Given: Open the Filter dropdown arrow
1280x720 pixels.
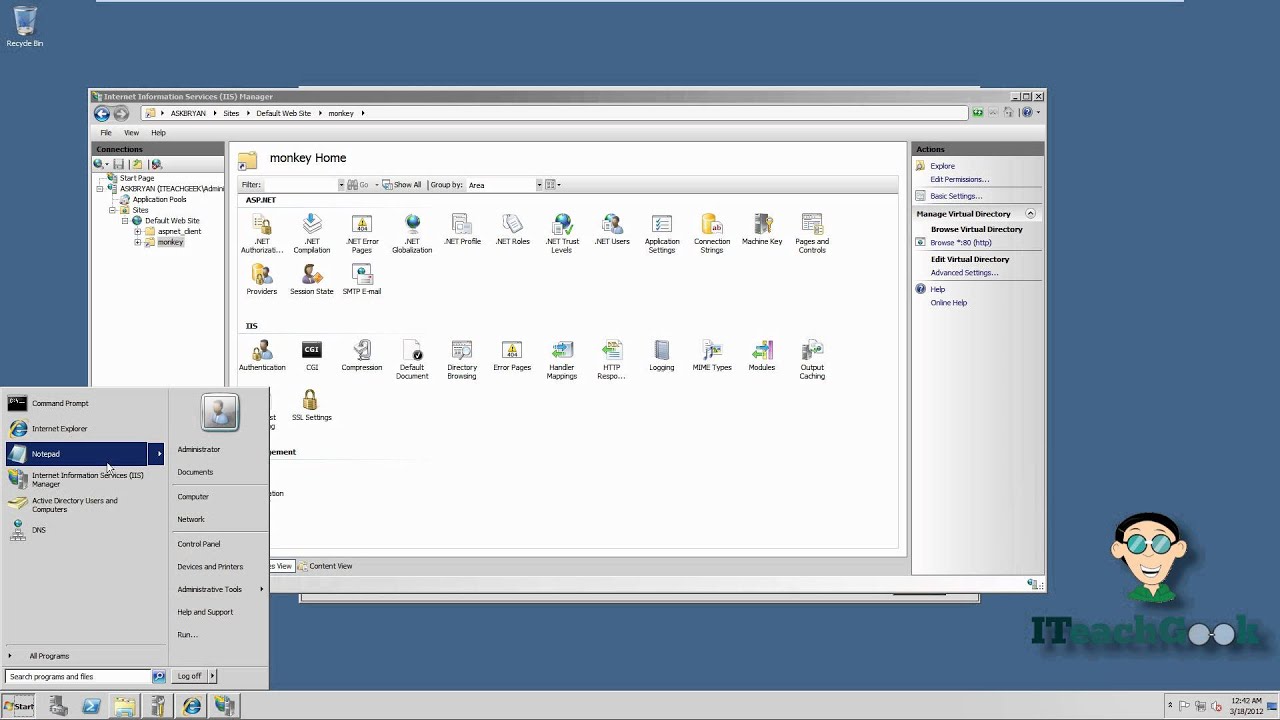Looking at the screenshot, I should click(x=341, y=185).
